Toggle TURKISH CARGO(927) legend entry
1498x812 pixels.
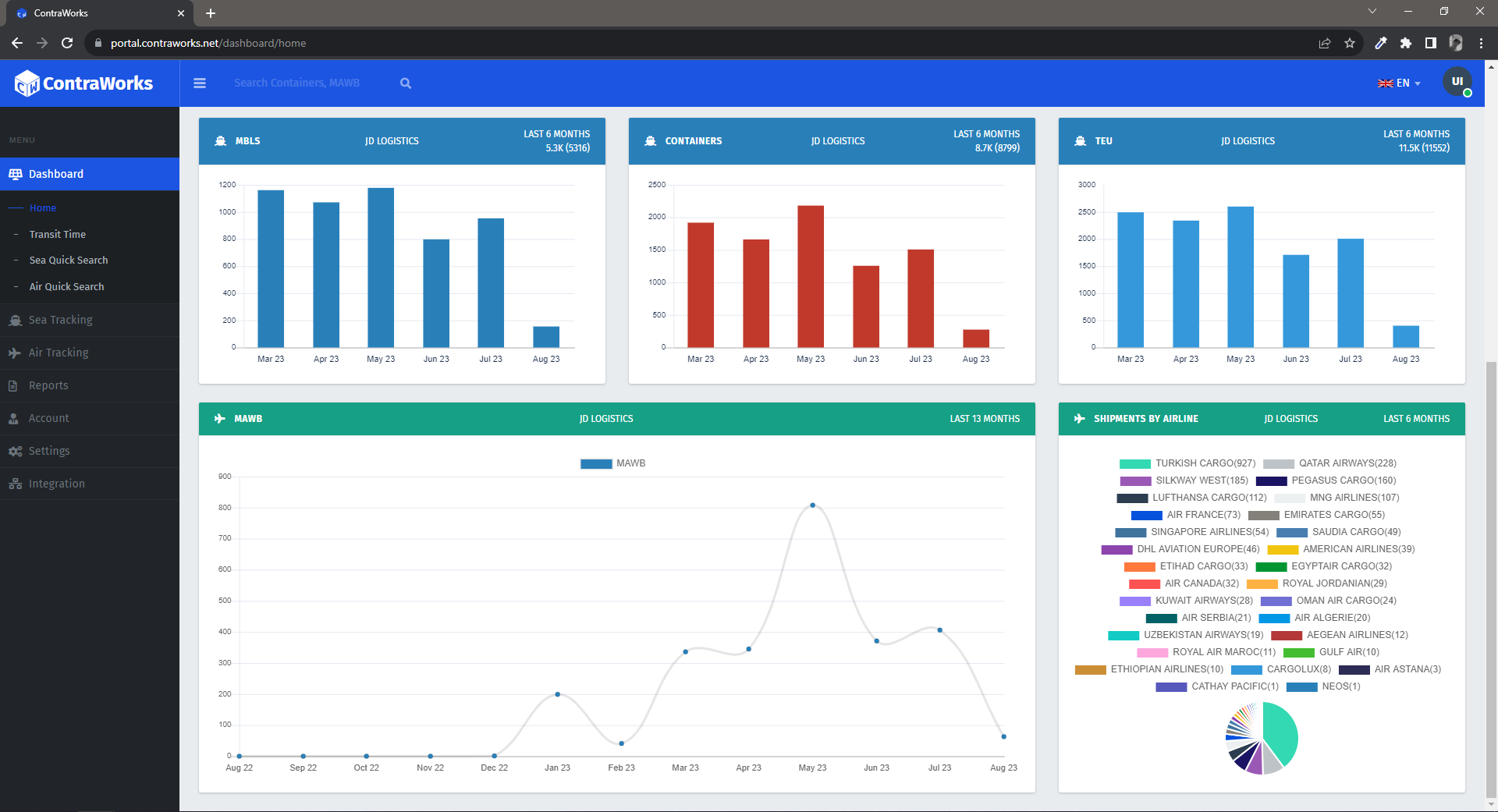click(x=1187, y=463)
